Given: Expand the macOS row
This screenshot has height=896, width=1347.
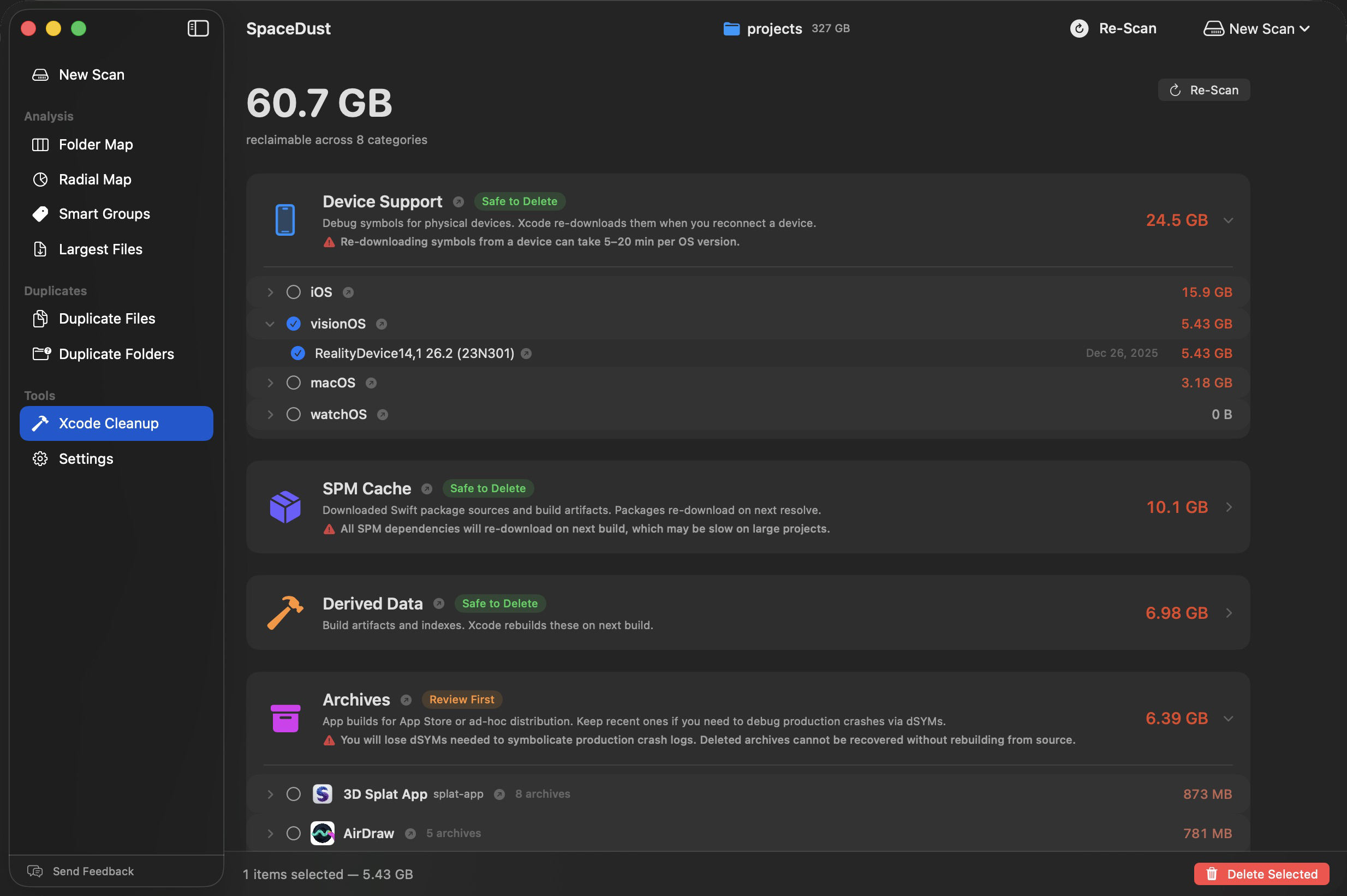Looking at the screenshot, I should click(270, 383).
